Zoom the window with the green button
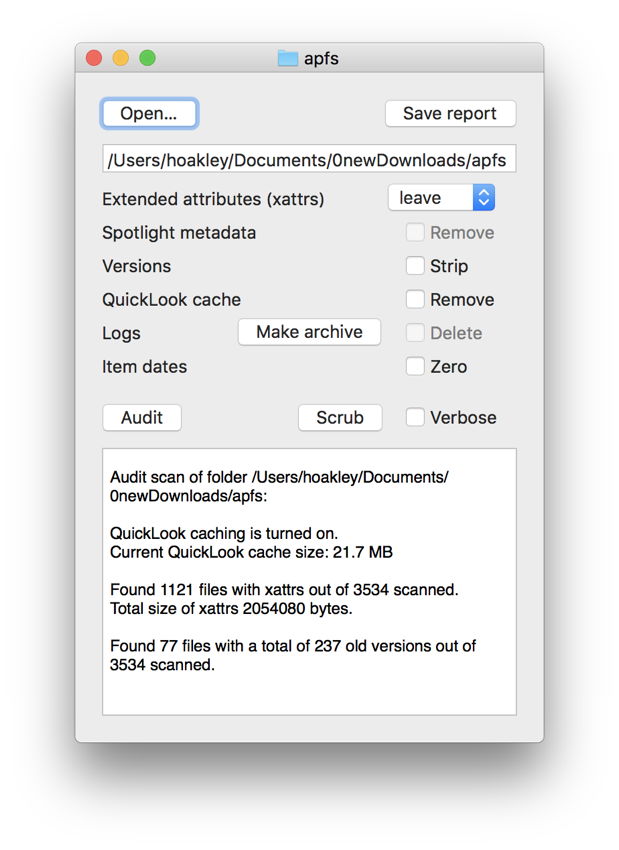Image resolution: width=619 pixels, height=850 pixels. [147, 58]
